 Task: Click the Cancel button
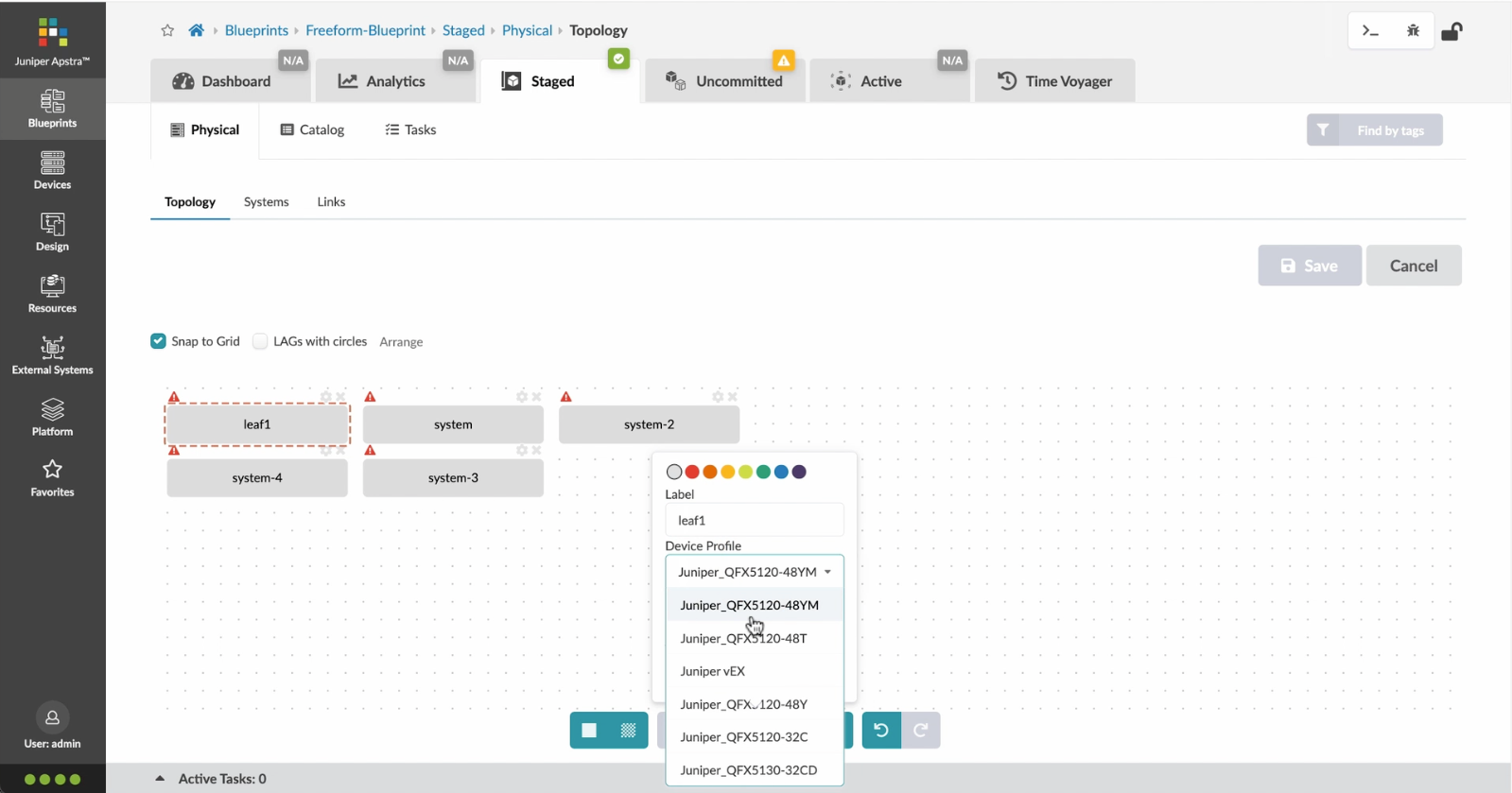coord(1414,266)
